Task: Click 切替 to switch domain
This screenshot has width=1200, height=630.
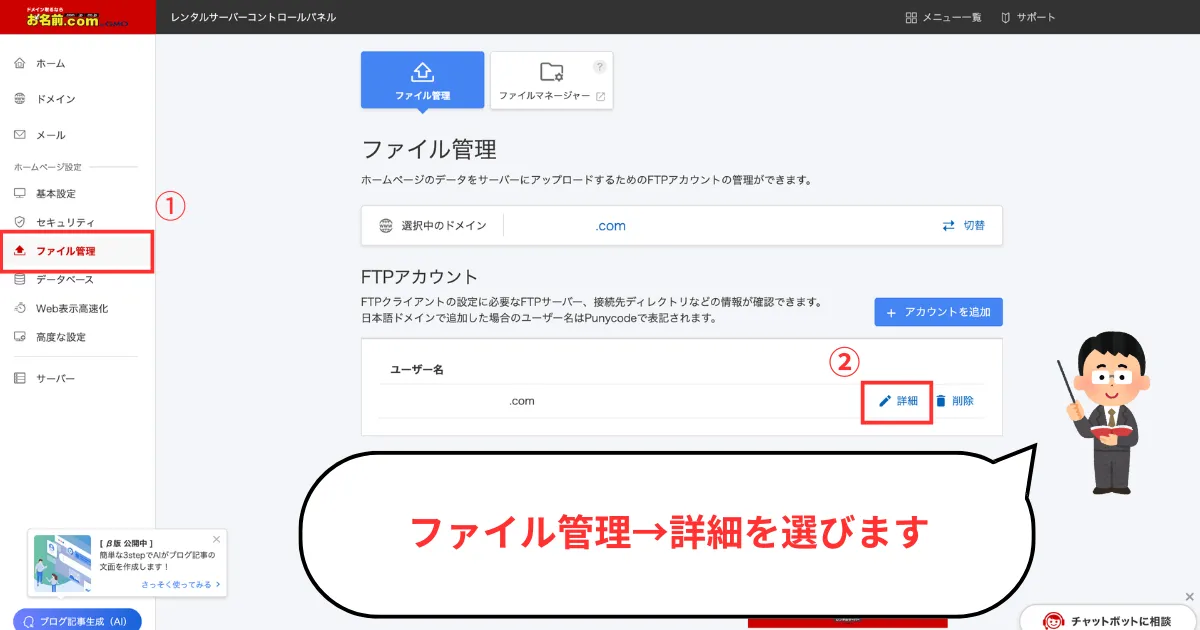Action: point(963,226)
